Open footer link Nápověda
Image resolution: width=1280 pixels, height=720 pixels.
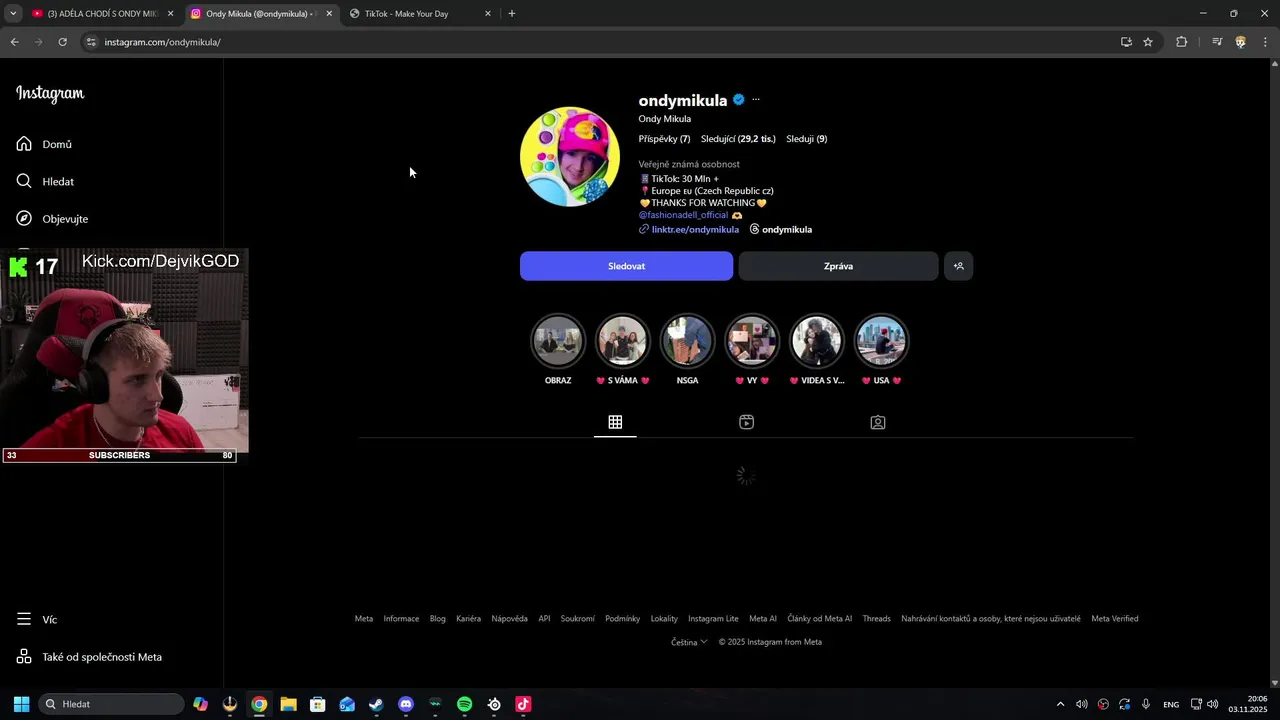(509, 618)
